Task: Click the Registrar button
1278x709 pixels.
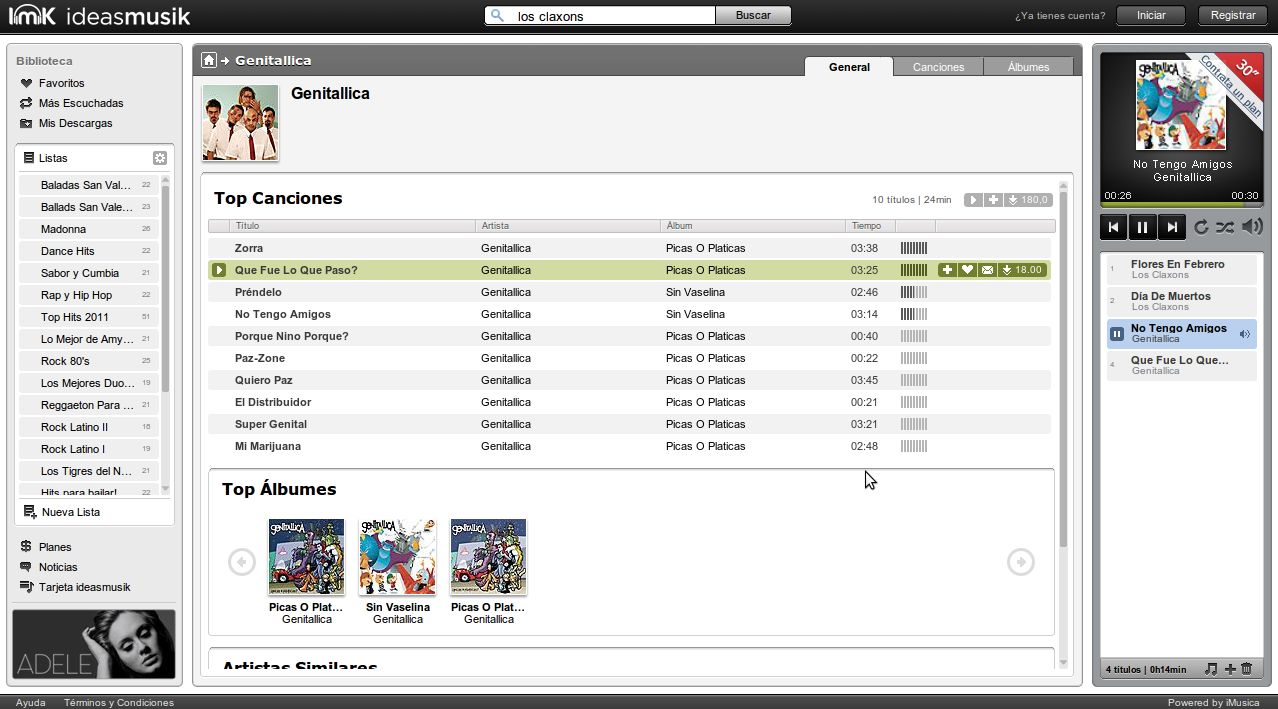Action: click(x=1233, y=15)
